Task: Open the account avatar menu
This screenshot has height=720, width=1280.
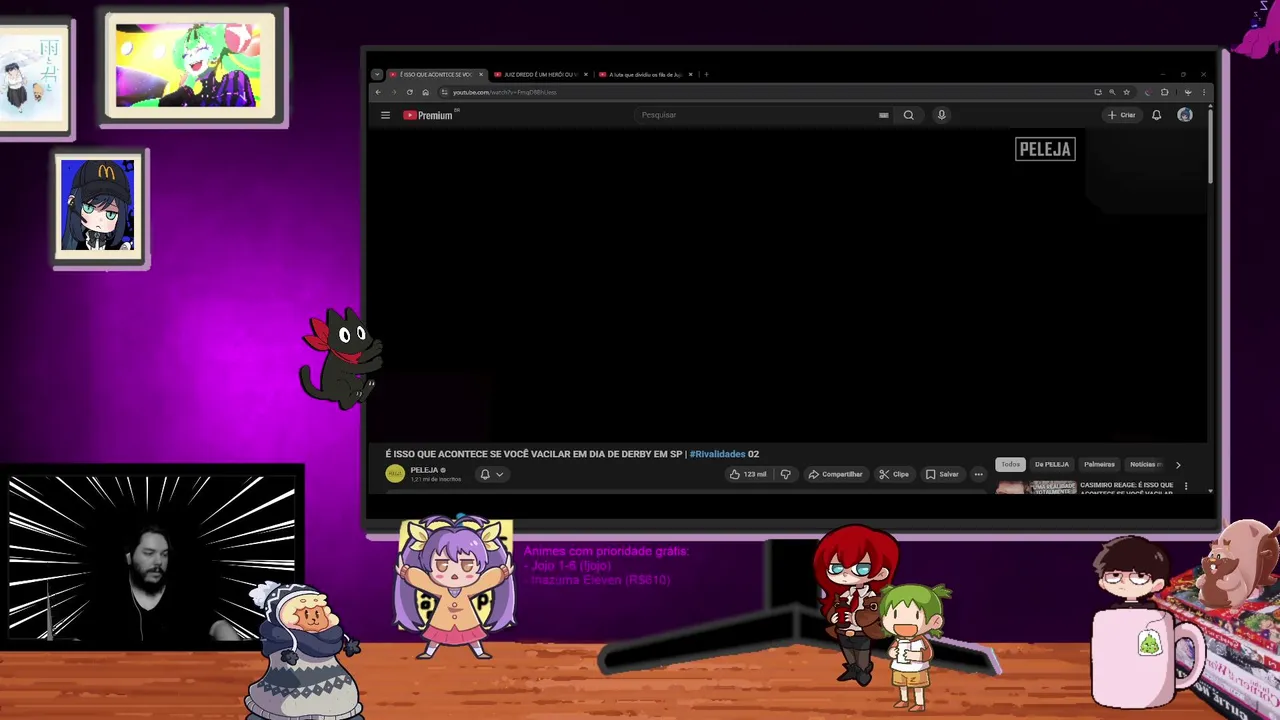Action: tap(1185, 115)
